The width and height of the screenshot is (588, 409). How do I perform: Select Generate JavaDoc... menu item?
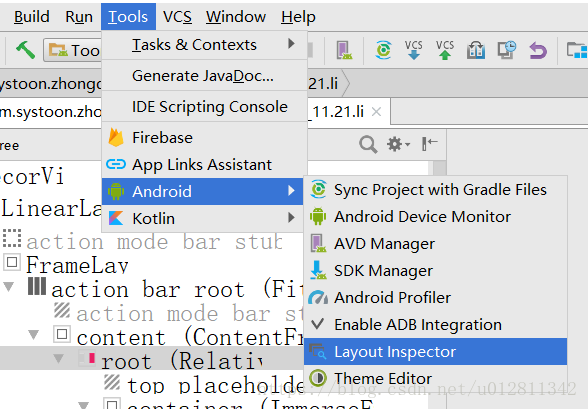click(x=204, y=76)
